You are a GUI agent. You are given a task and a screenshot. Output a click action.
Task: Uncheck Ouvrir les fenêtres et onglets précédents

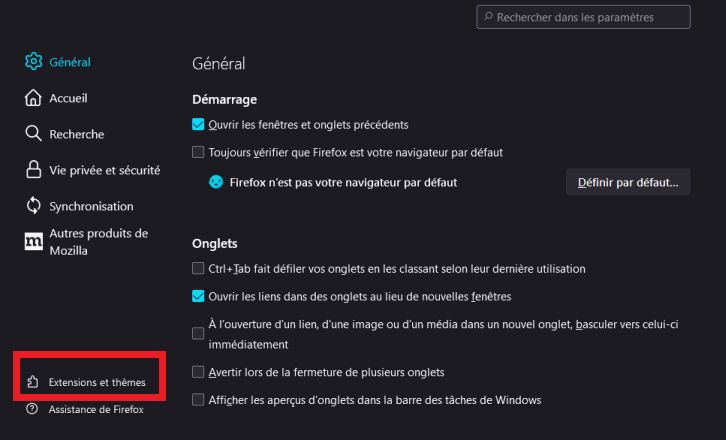pos(198,125)
